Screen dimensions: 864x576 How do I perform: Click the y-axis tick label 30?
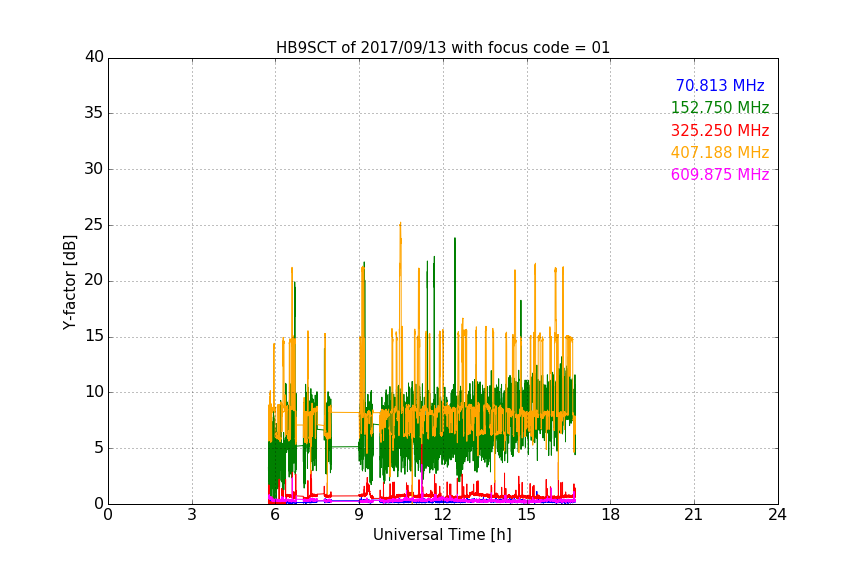[94, 169]
